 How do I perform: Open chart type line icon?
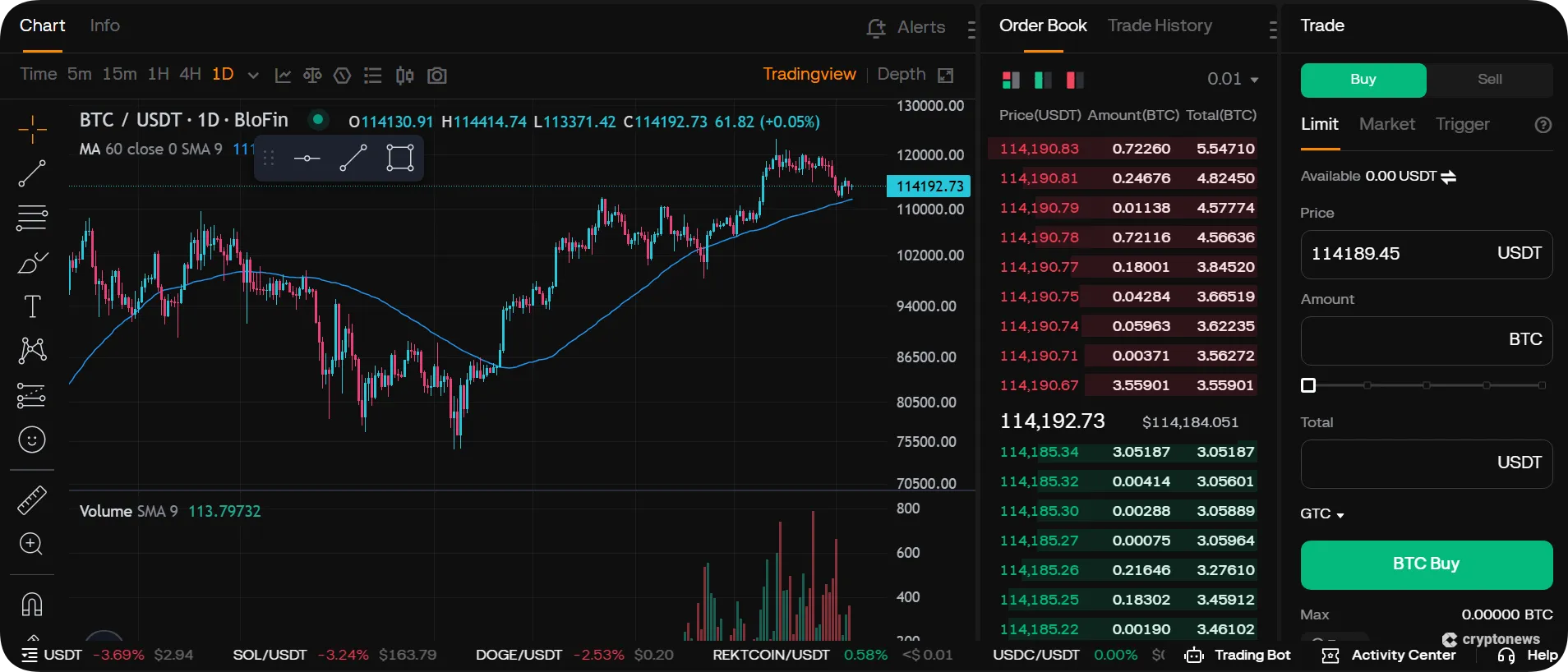[x=283, y=76]
